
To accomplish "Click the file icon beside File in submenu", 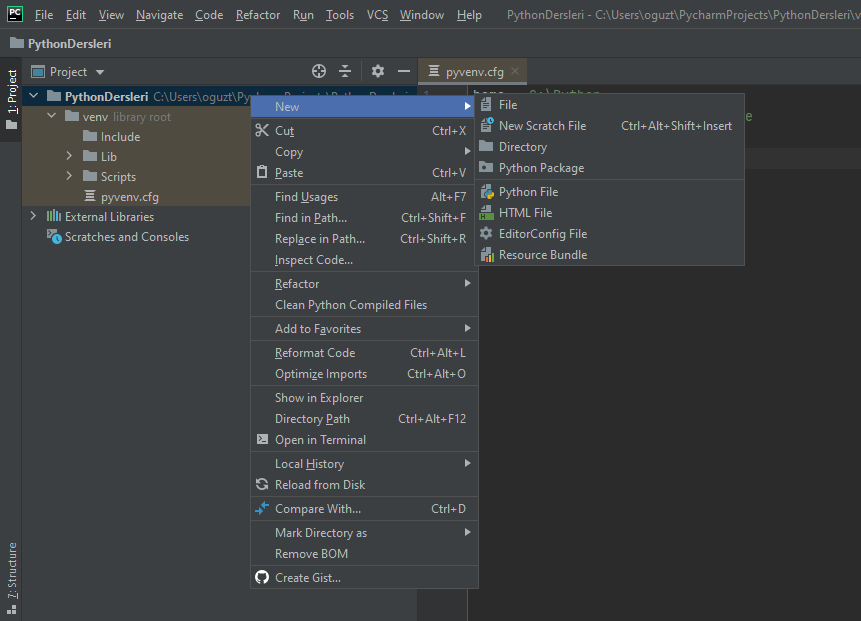I will pyautogui.click(x=486, y=104).
